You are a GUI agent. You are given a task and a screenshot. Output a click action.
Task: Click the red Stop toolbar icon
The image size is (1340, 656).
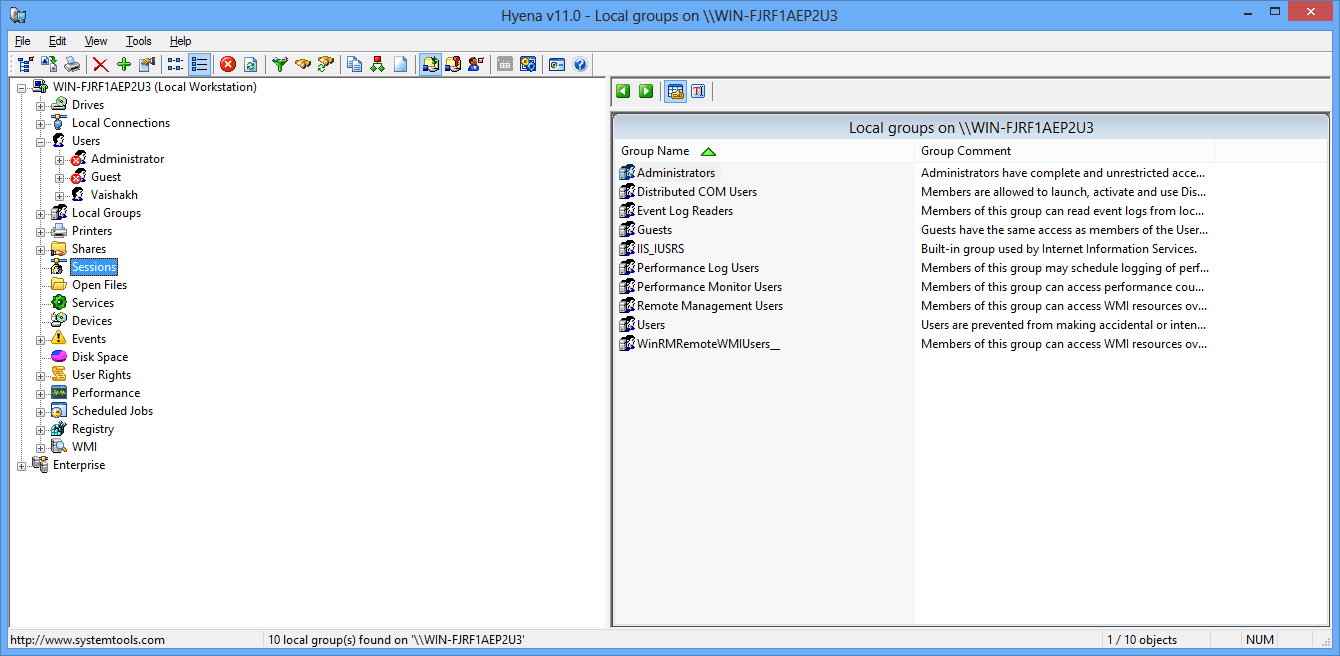pyautogui.click(x=227, y=64)
